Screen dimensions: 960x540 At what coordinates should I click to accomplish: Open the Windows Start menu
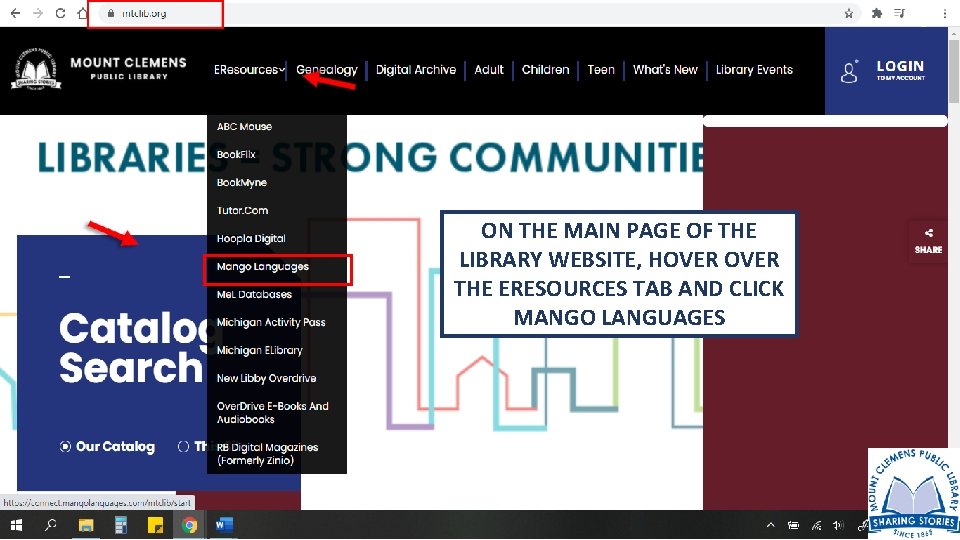click(x=17, y=525)
